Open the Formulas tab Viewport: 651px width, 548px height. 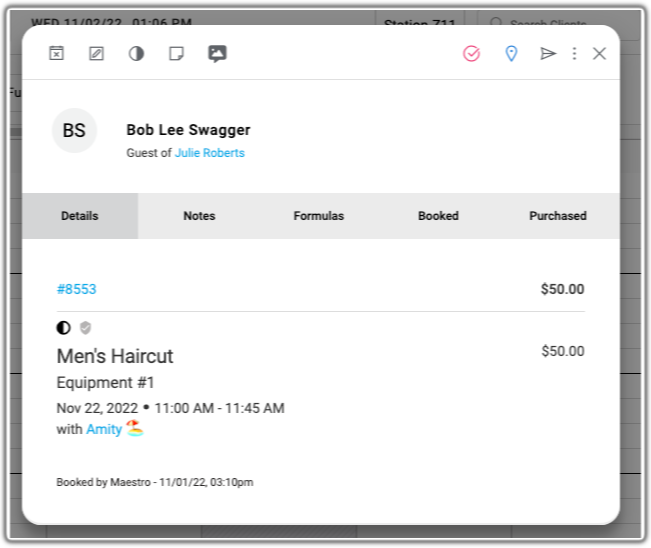pyautogui.click(x=319, y=216)
